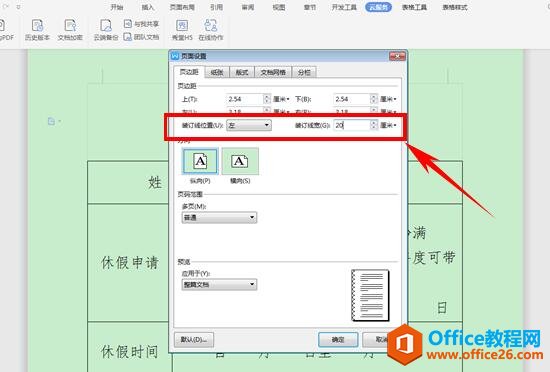Open unit 厘米 dropdown beside bottom margin
The image size is (550, 372).
tap(389, 99)
